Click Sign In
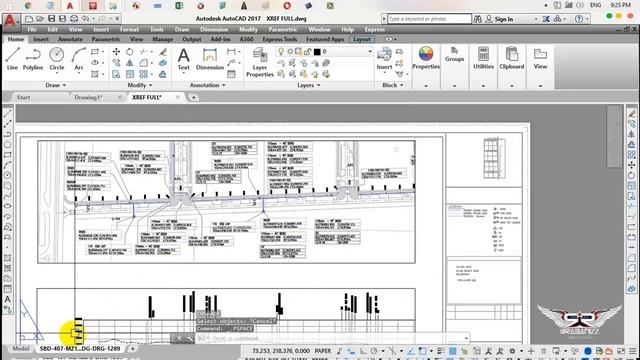 [504, 19]
